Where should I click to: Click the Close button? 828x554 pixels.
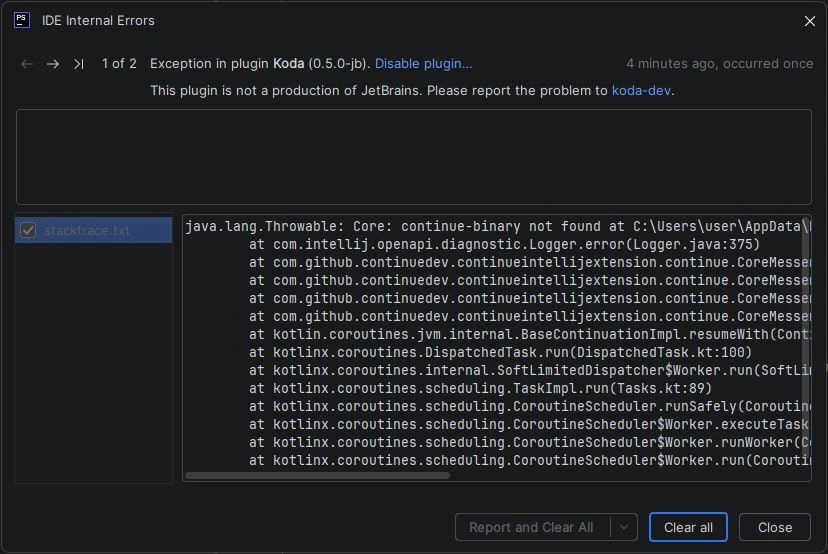tap(775, 527)
